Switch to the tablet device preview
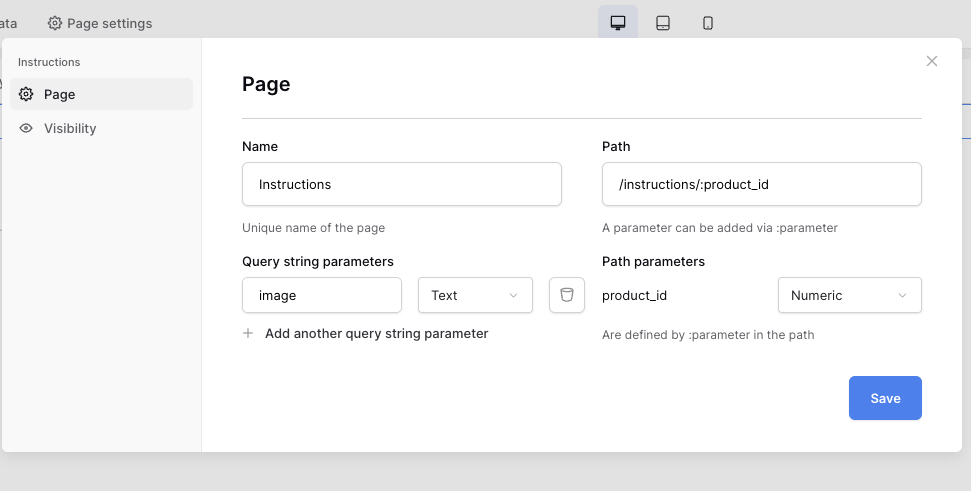The height and width of the screenshot is (491, 971). (663, 23)
